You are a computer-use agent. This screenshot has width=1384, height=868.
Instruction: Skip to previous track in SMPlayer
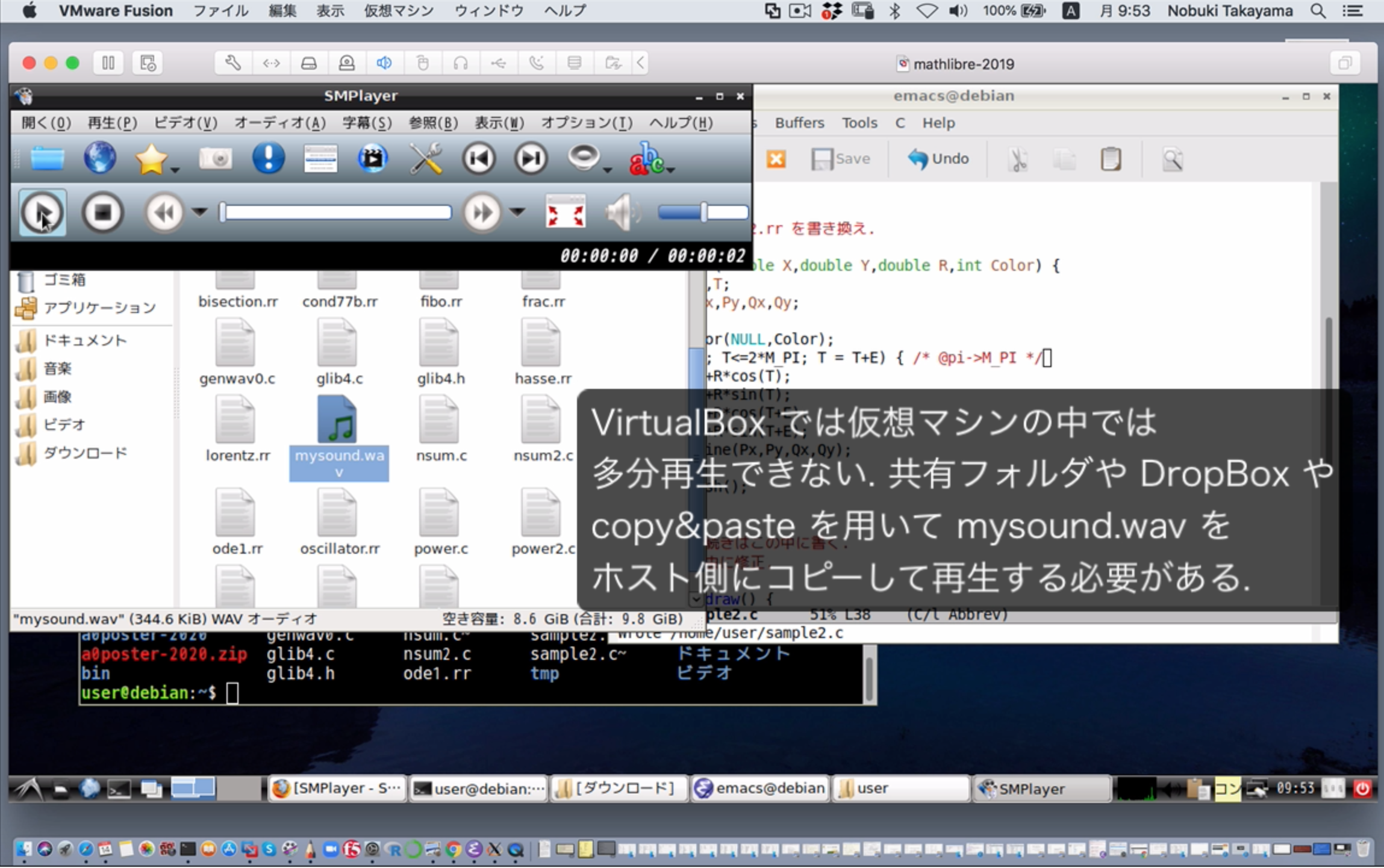coord(479,158)
